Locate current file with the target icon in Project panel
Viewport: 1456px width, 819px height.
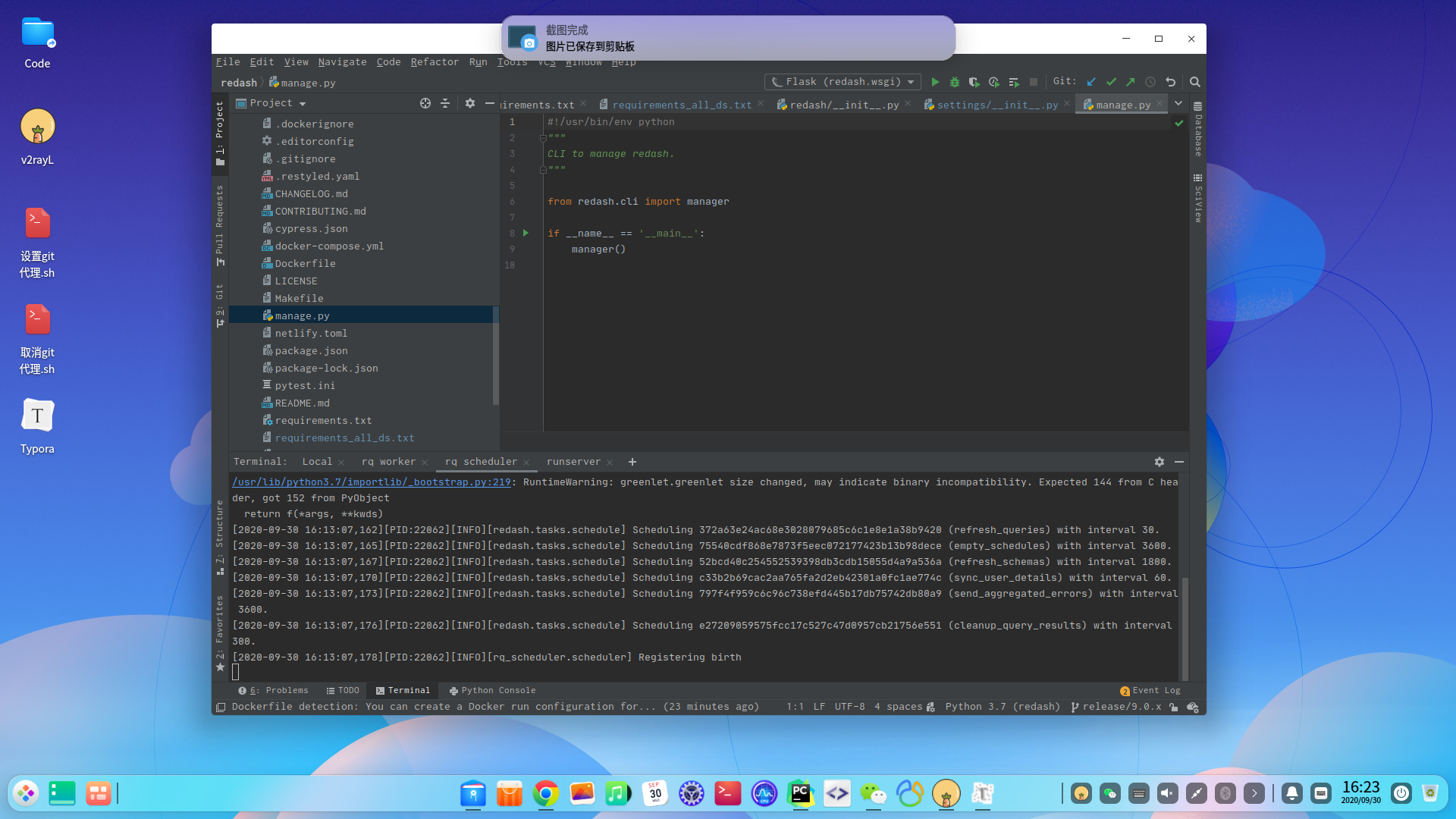pos(425,103)
